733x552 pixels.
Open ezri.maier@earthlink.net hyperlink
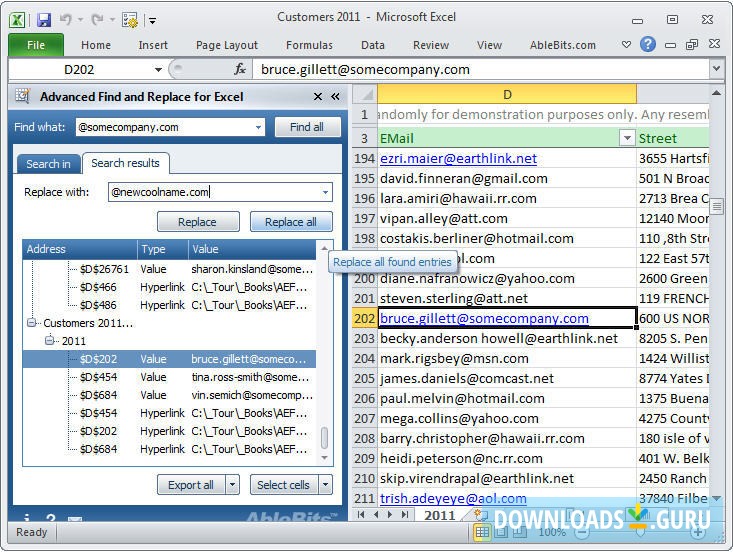458,158
